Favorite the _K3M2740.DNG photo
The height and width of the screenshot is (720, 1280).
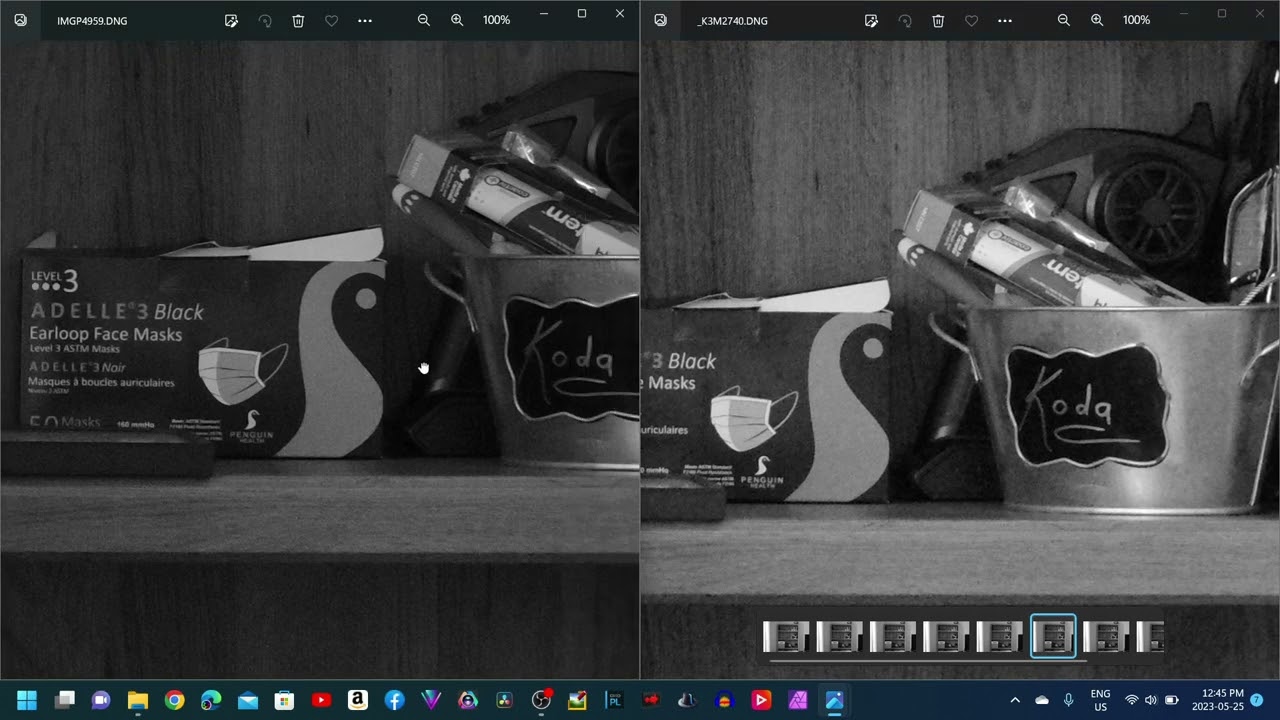point(971,20)
